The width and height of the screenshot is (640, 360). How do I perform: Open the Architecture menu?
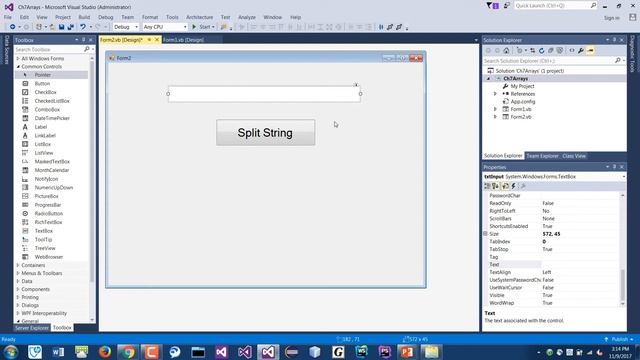coord(200,17)
